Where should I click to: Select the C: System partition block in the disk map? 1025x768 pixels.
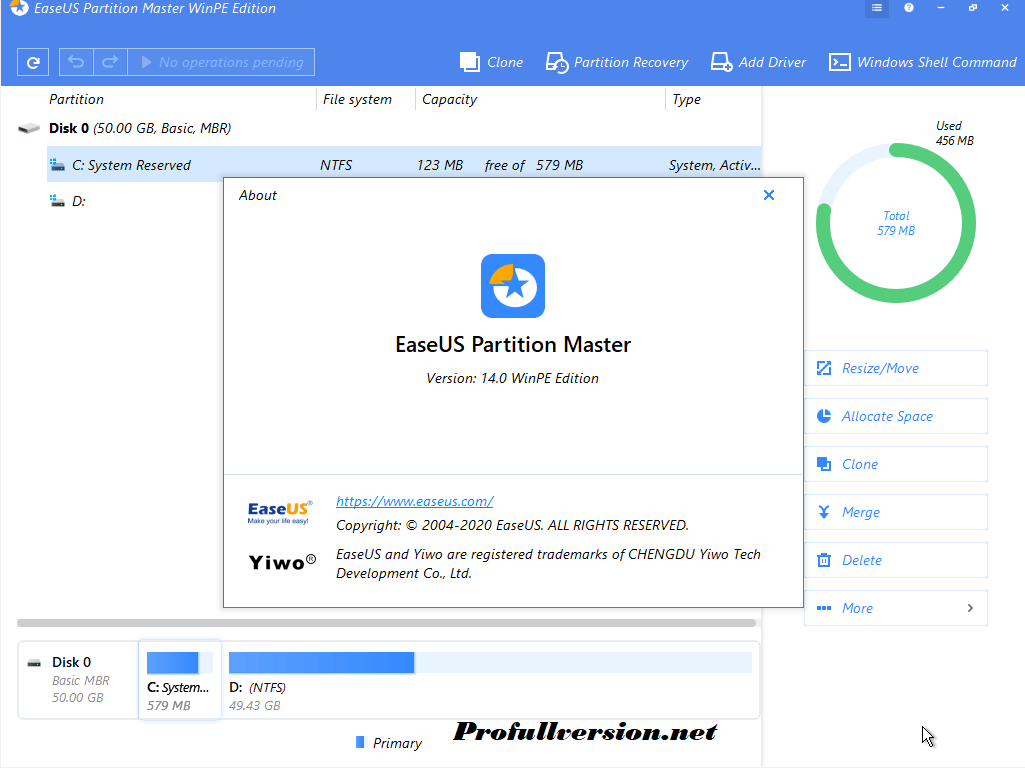coord(180,680)
